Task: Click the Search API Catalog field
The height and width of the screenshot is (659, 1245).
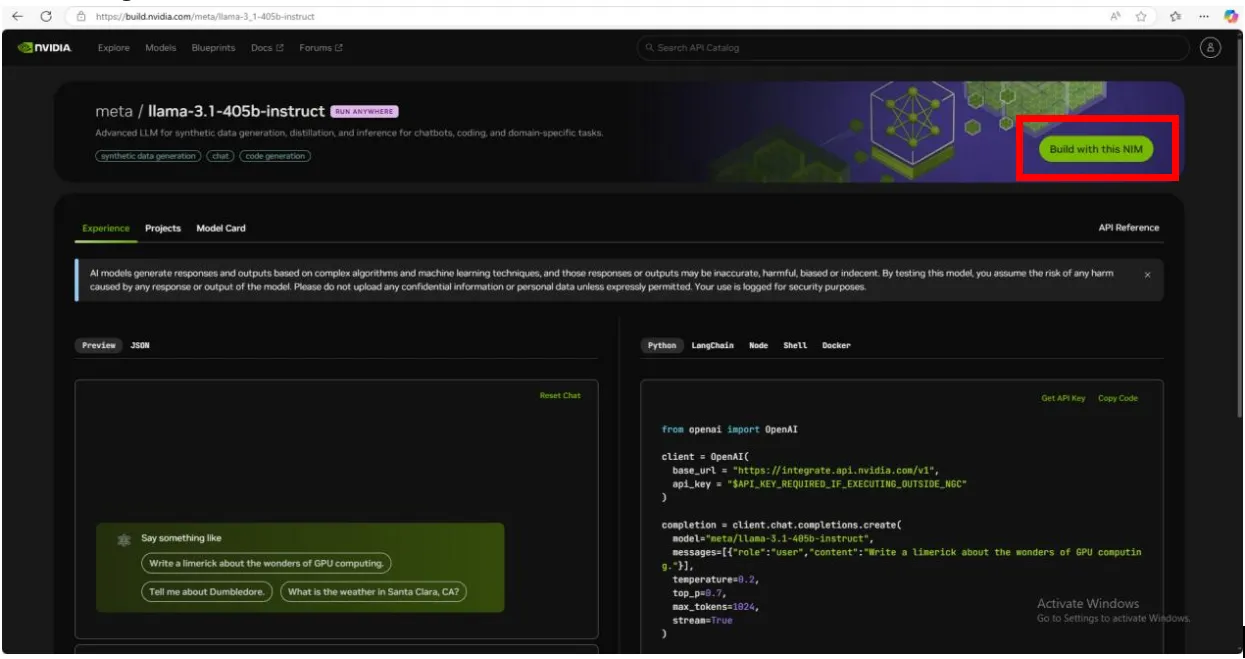Action: point(913,48)
